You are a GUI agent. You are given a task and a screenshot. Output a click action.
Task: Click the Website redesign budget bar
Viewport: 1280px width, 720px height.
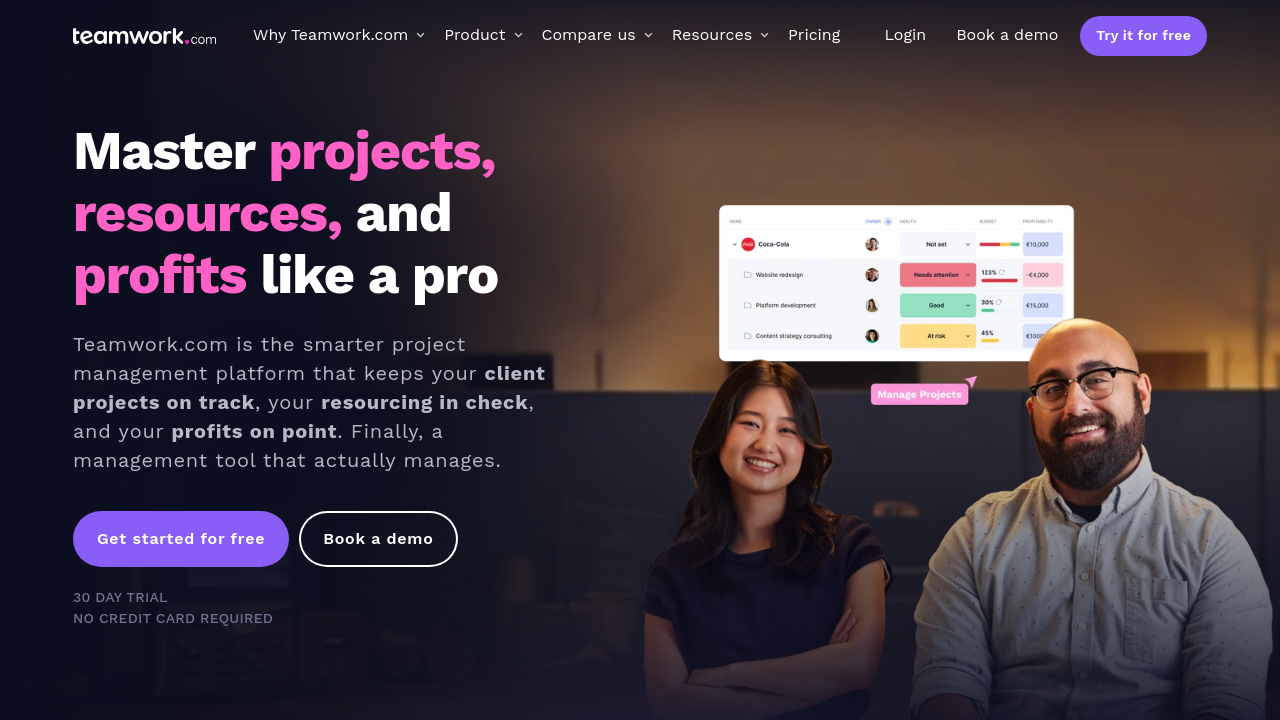click(x=999, y=280)
